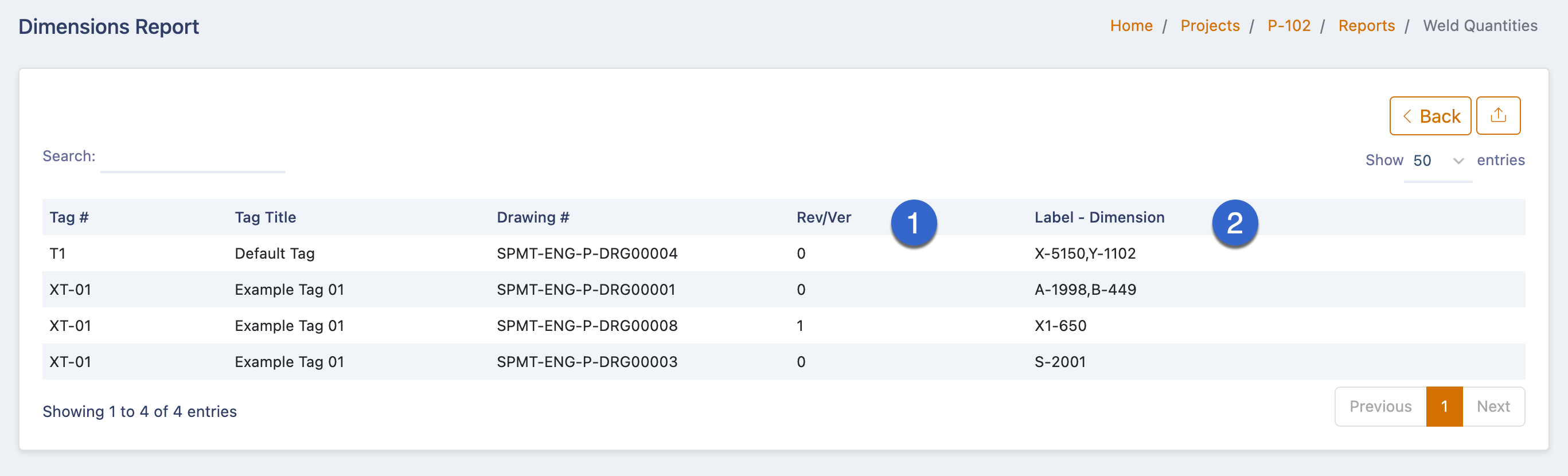
Task: Open the Projects breadcrumb link
Action: (1210, 26)
